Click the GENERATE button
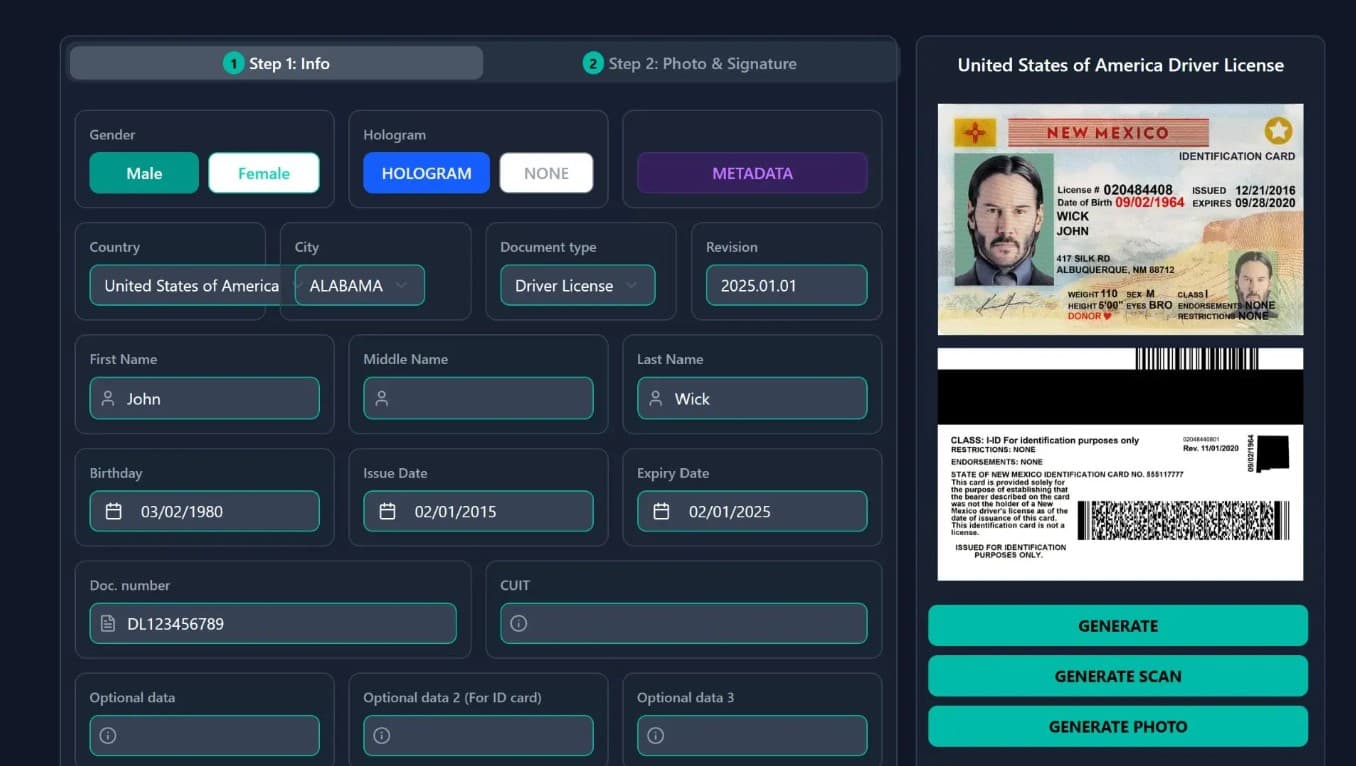Image resolution: width=1356 pixels, height=766 pixels. [x=1118, y=626]
